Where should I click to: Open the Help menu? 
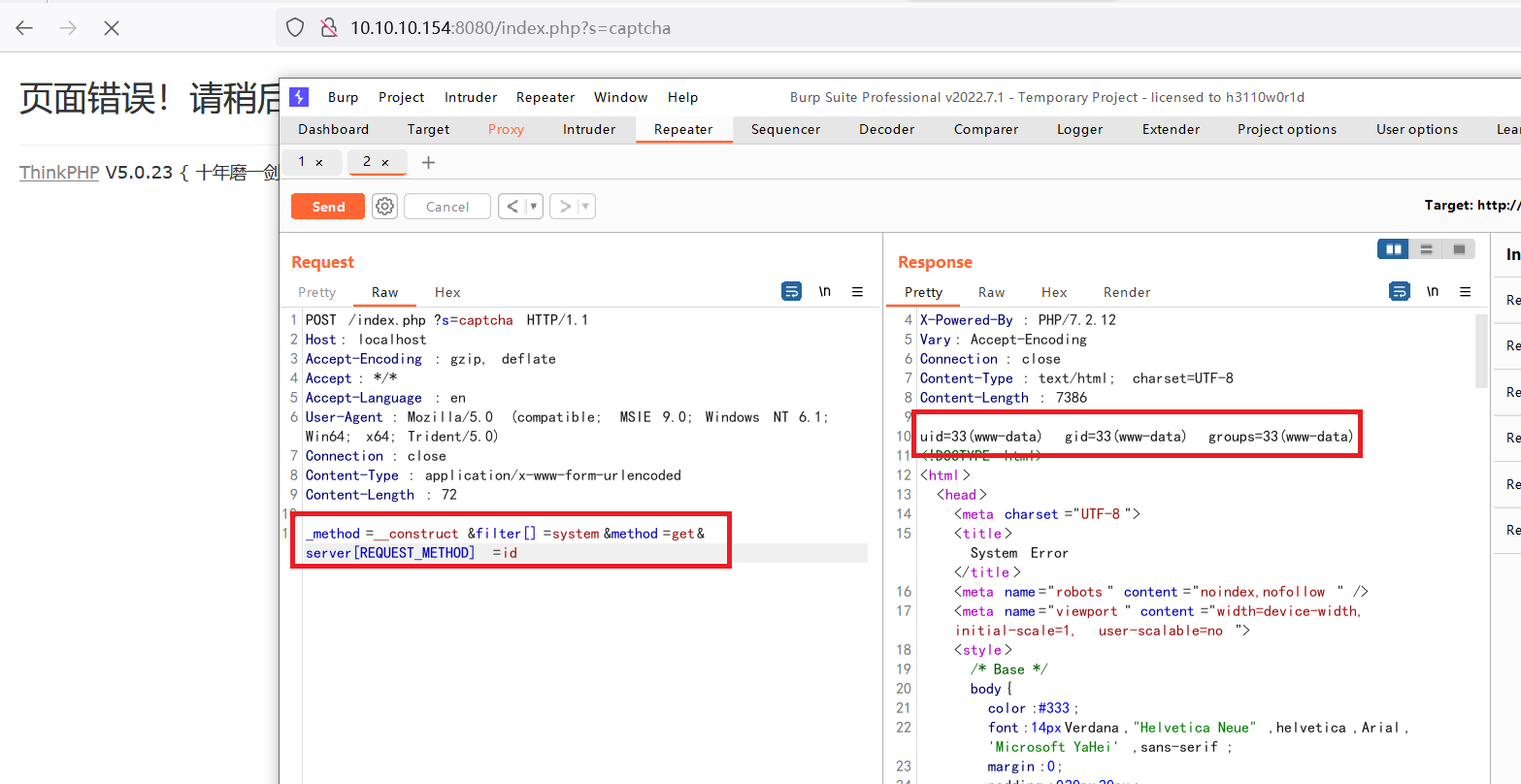click(x=683, y=97)
